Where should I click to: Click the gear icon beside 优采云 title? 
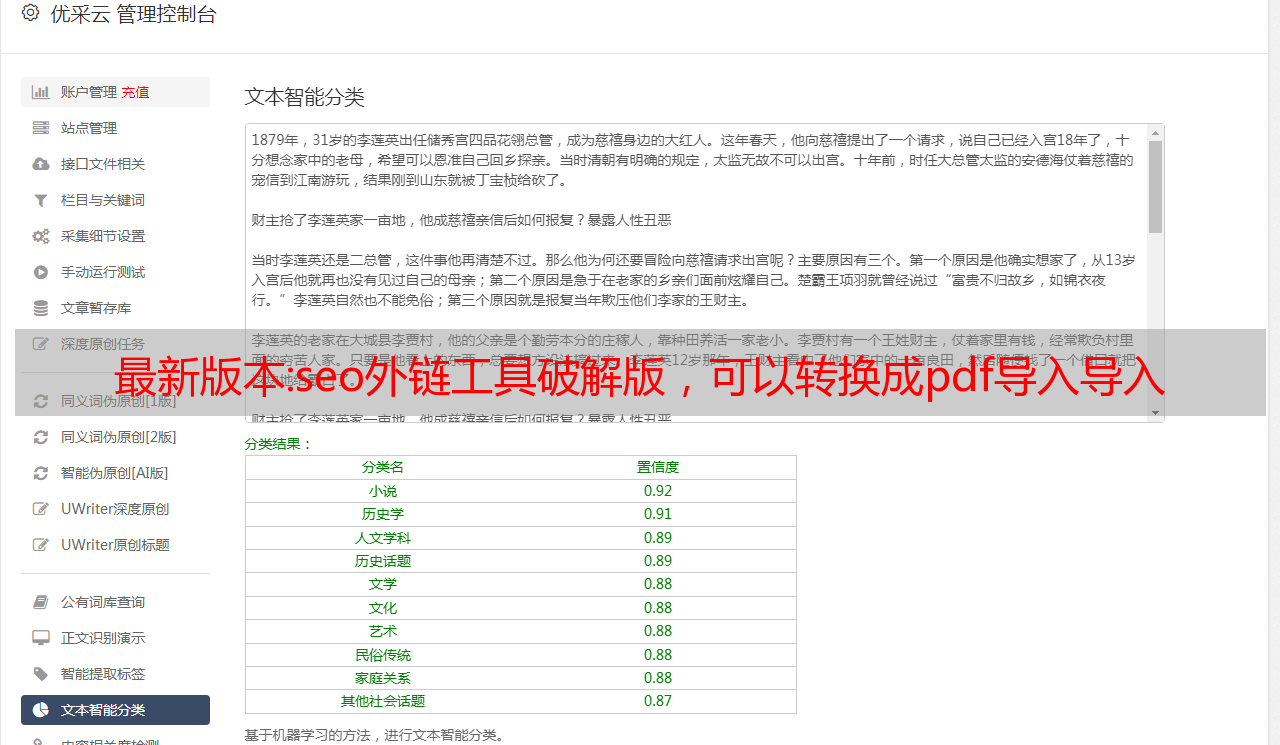click(x=30, y=13)
